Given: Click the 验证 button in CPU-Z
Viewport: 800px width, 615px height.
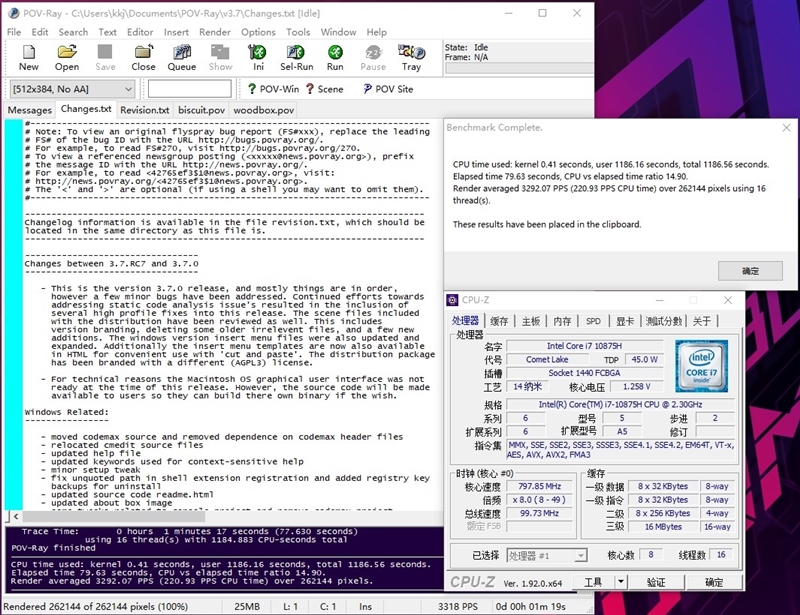Looking at the screenshot, I should (x=656, y=582).
